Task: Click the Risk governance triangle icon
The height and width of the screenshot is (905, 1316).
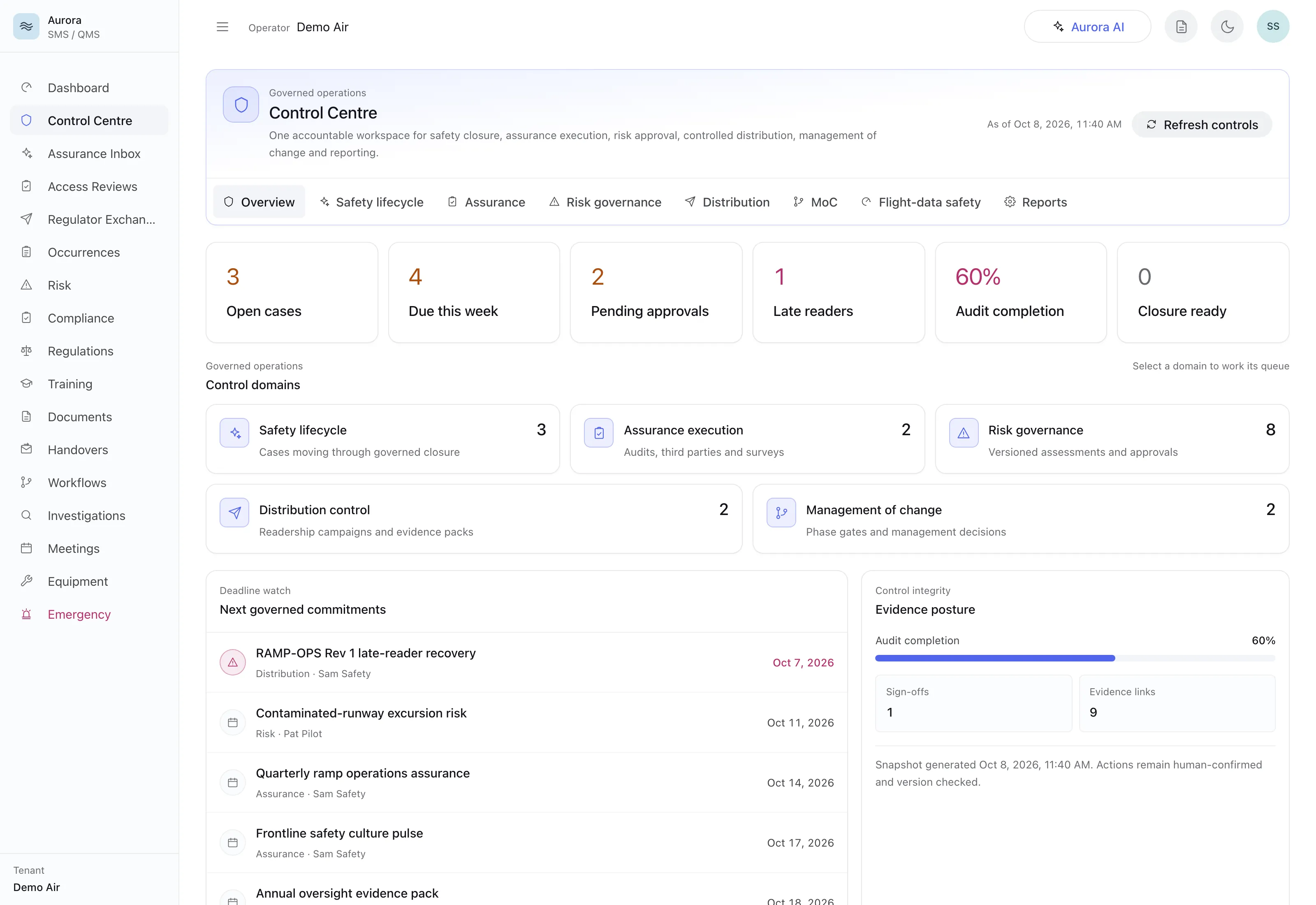Action: point(964,433)
